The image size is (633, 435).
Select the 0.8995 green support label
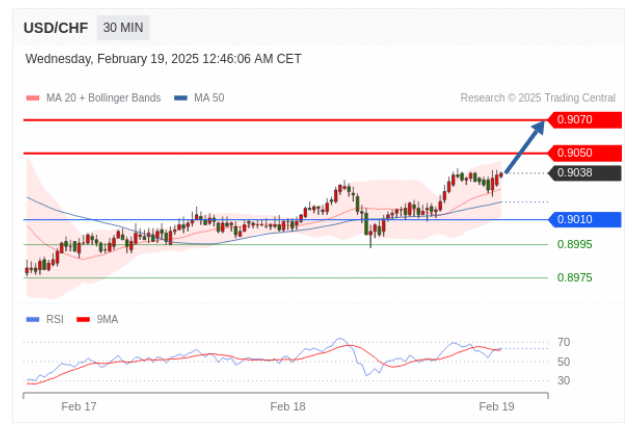click(574, 244)
